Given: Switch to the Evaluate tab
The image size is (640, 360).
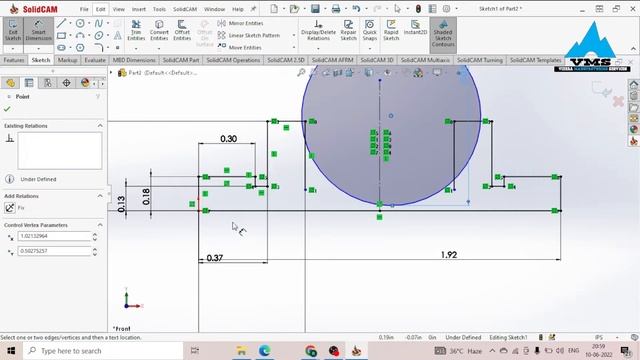Looking at the screenshot, I should [x=95, y=60].
